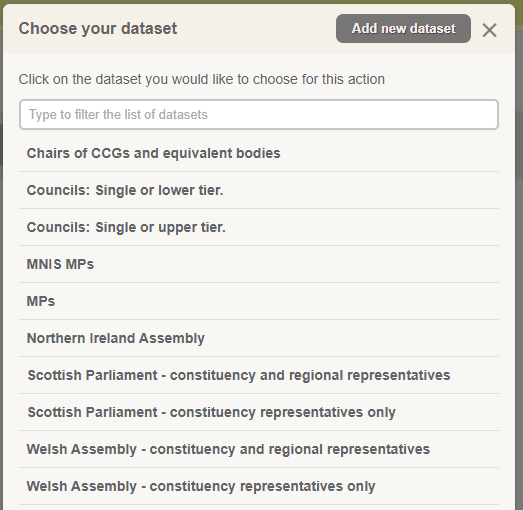Pick Councils: Single or upper tier dataset
Screen dimensions: 523x510
point(259,227)
